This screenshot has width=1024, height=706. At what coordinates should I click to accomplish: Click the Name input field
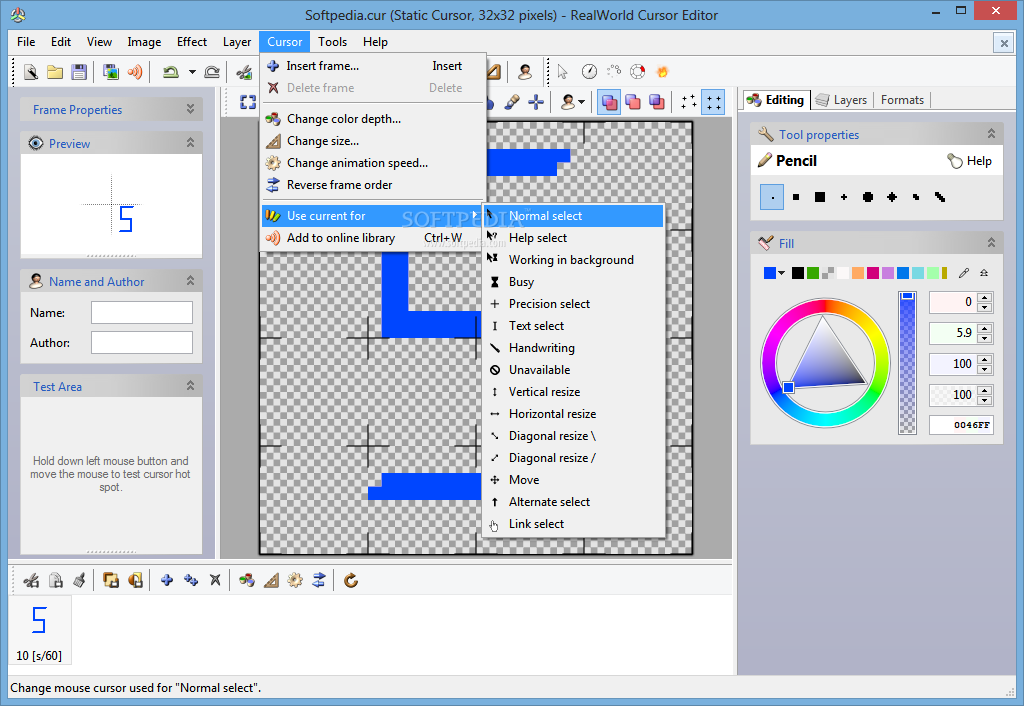(x=142, y=312)
